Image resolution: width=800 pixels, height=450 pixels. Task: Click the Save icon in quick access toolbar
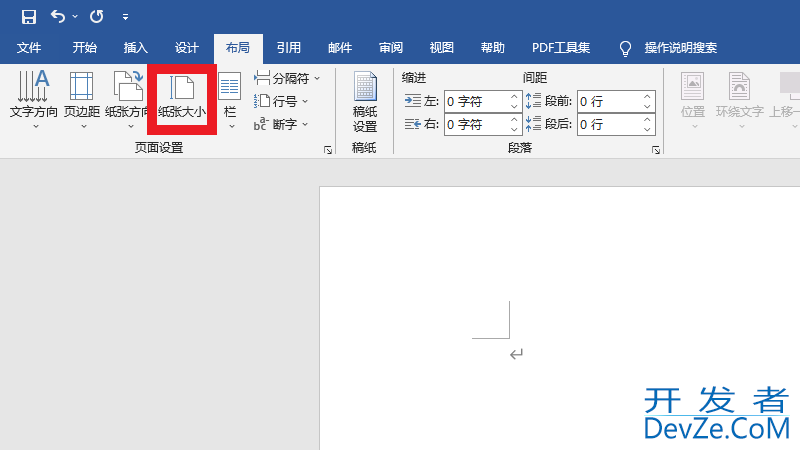click(29, 17)
